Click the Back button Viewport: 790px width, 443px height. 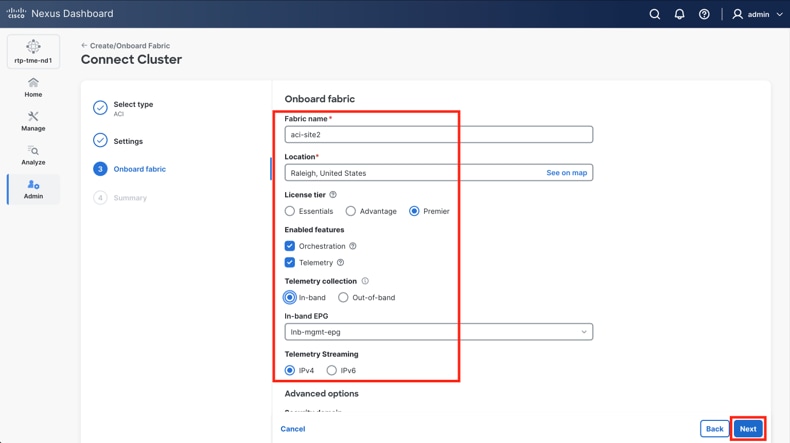(x=714, y=429)
